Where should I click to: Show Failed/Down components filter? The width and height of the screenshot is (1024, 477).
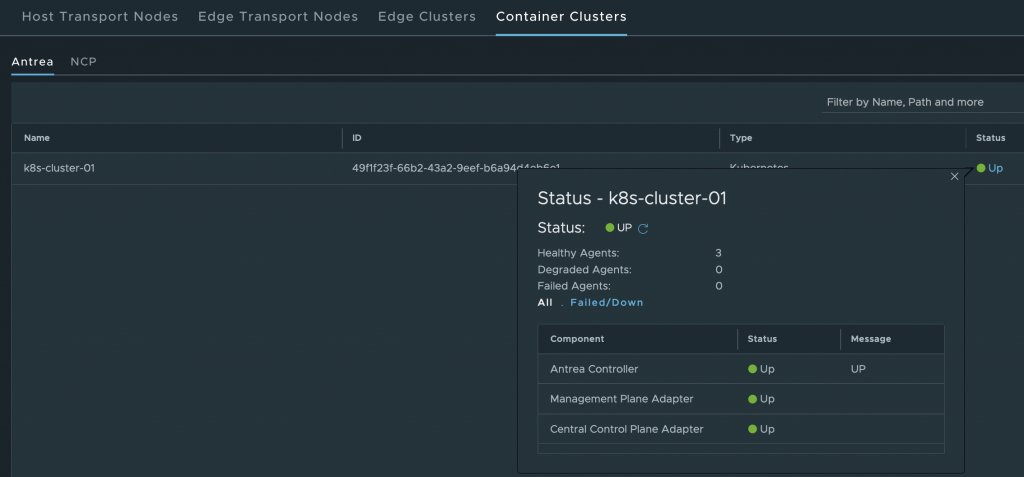(607, 303)
